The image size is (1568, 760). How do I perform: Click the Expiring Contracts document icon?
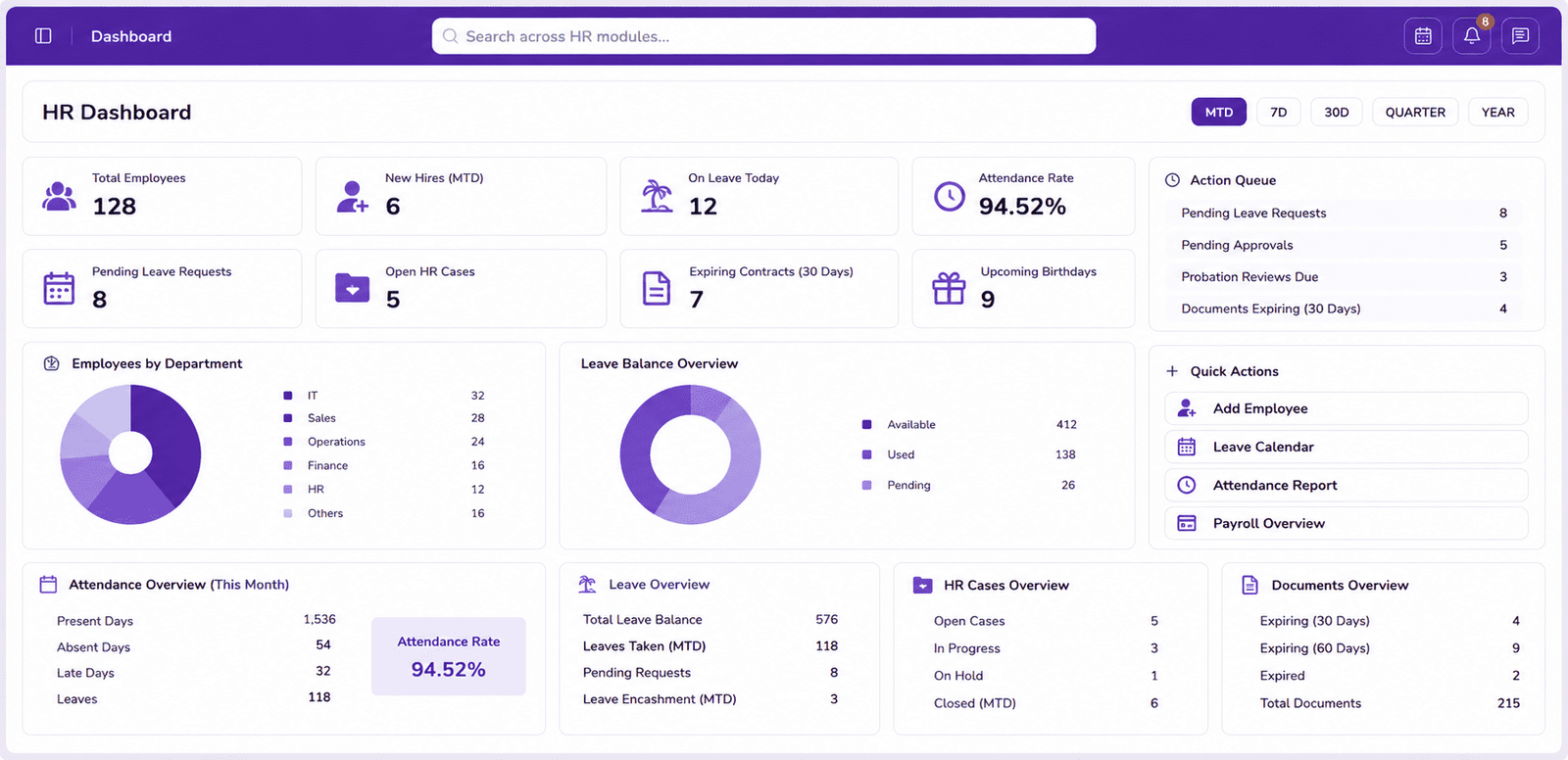point(656,289)
